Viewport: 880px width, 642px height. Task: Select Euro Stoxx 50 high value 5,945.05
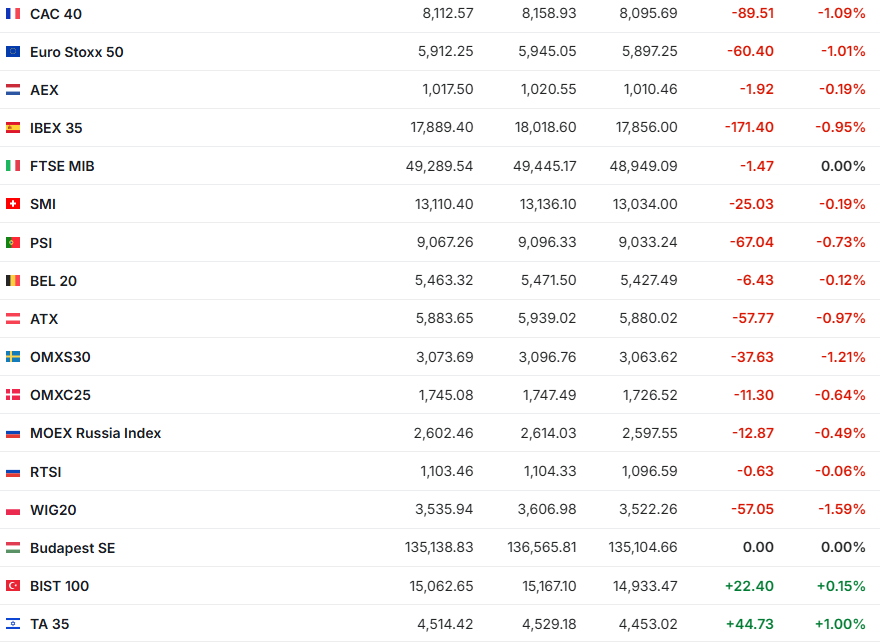(x=547, y=52)
